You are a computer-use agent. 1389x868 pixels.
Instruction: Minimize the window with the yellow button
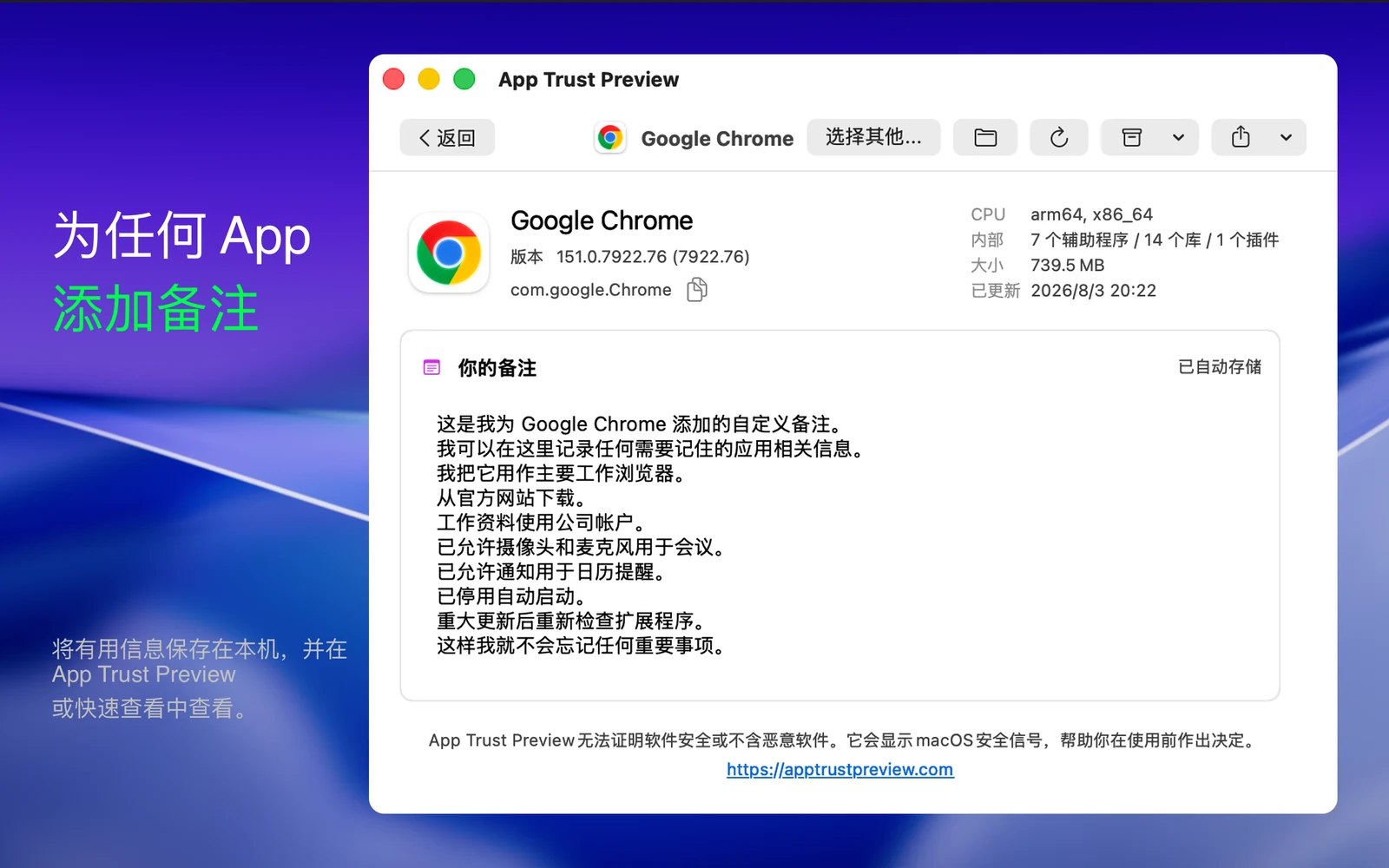click(429, 79)
